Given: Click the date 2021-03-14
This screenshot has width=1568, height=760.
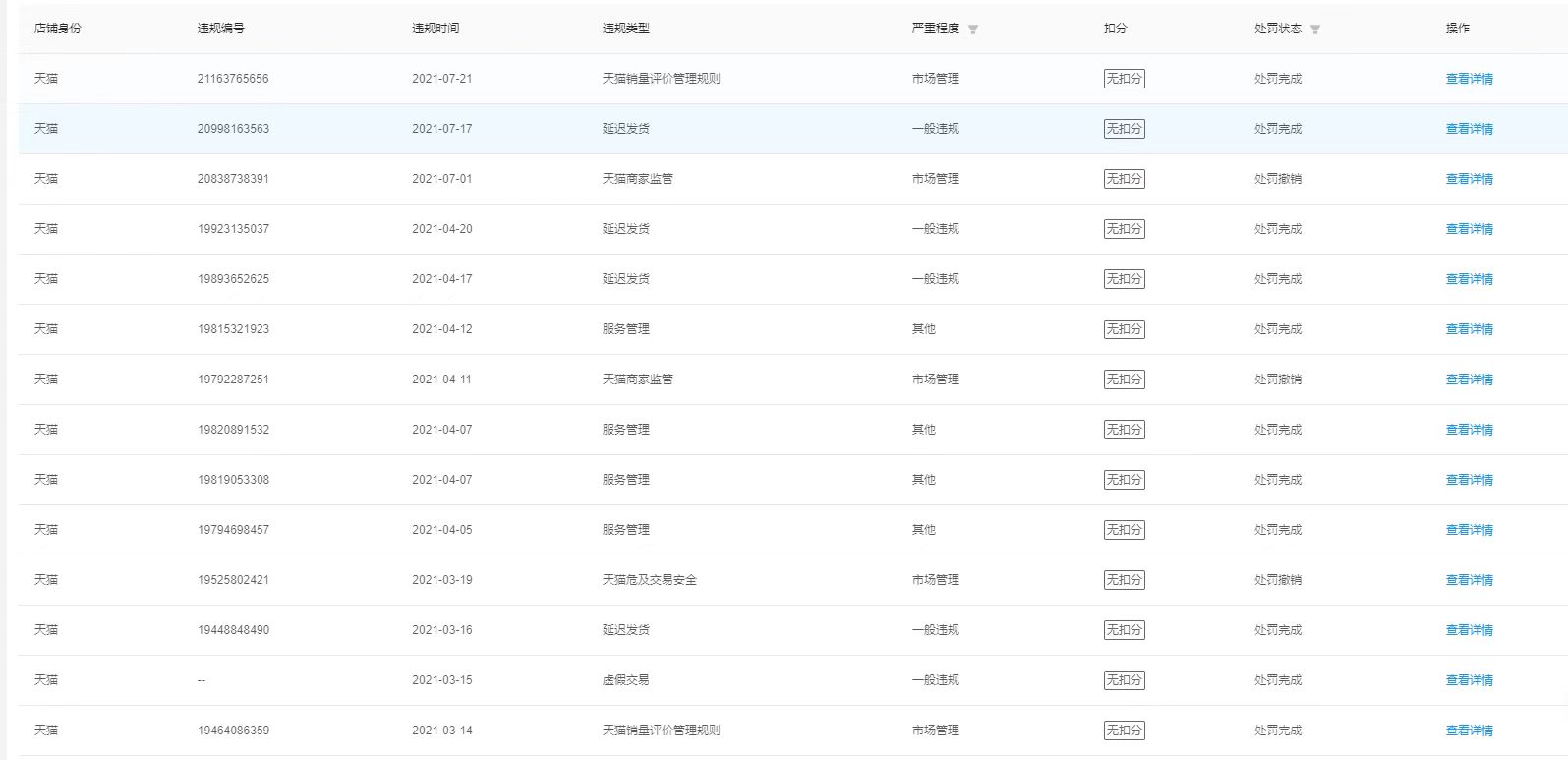Looking at the screenshot, I should (x=441, y=731).
